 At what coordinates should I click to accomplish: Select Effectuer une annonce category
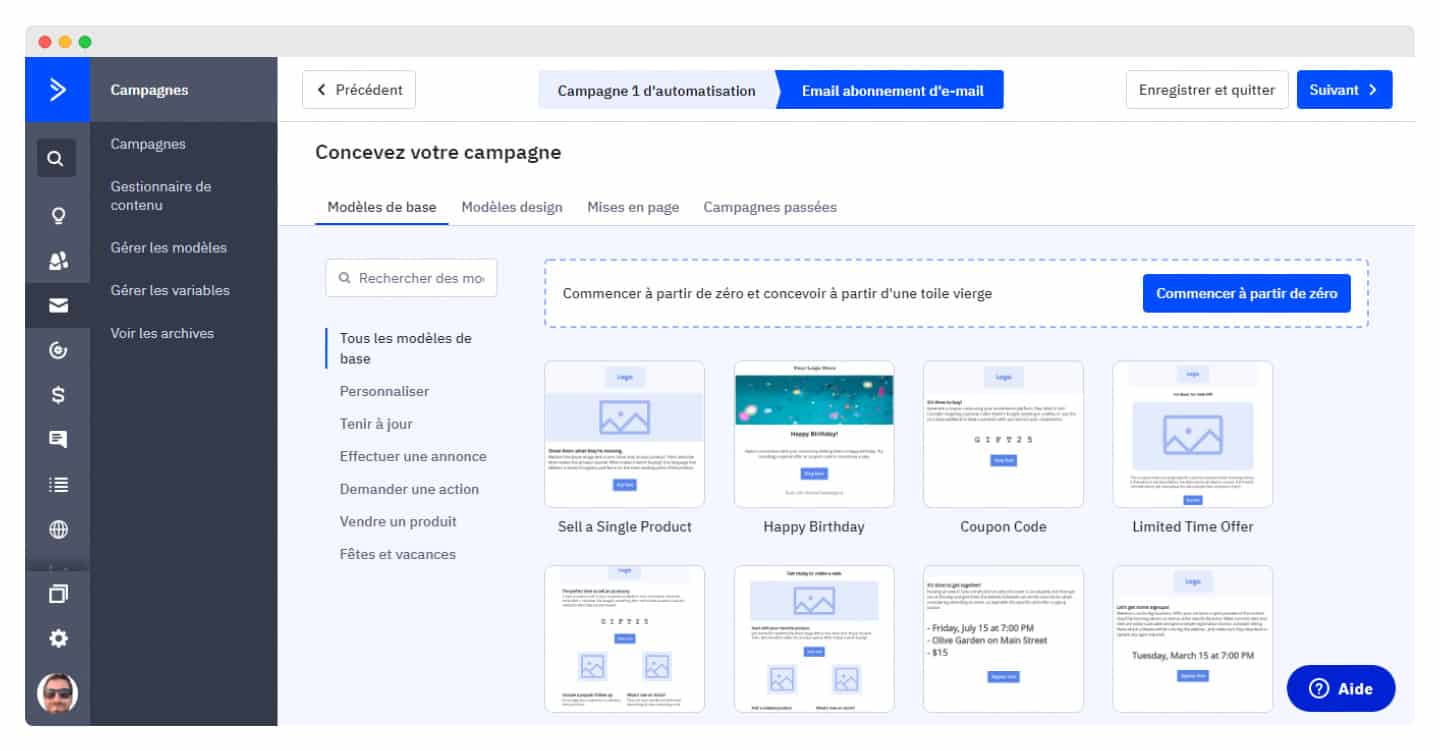[413, 456]
